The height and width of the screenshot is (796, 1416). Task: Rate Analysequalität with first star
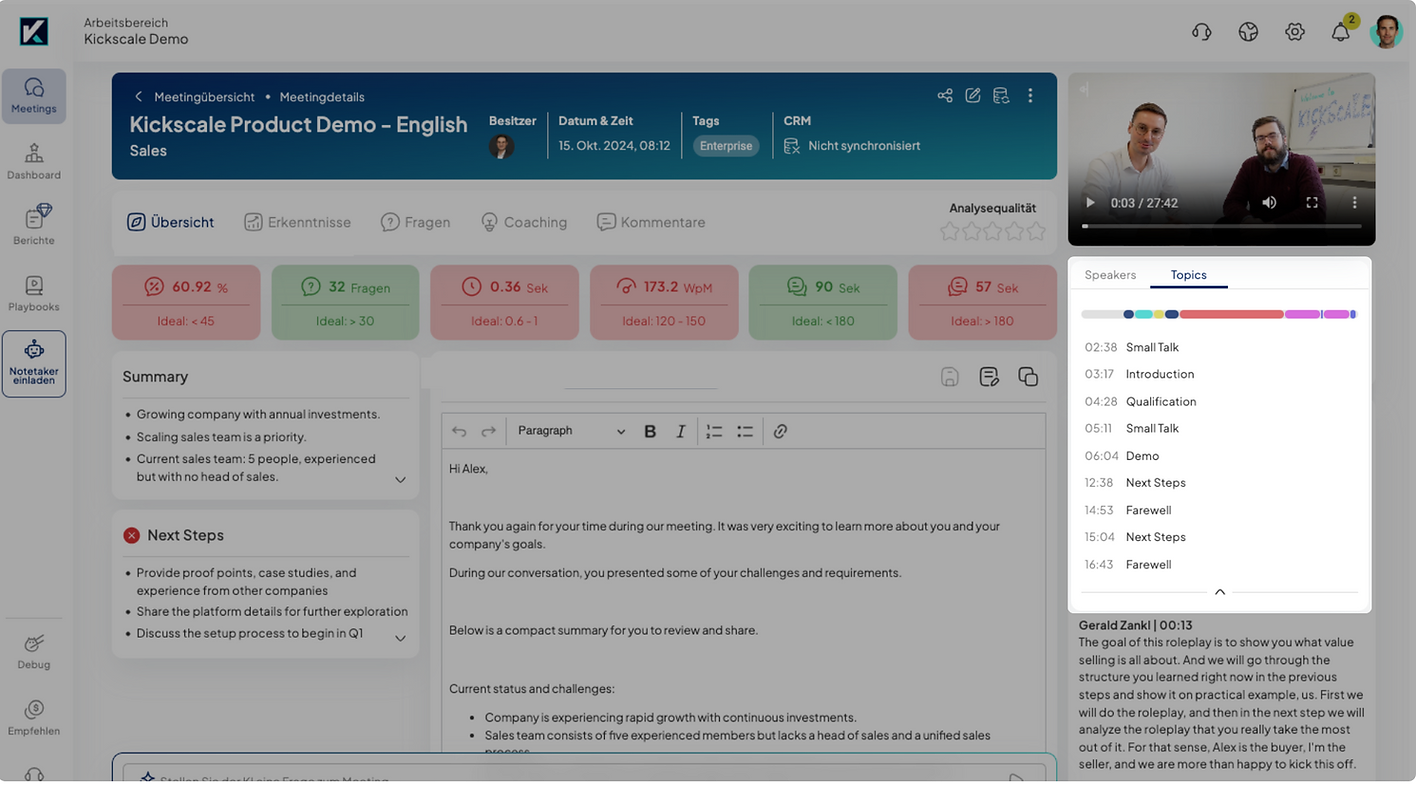(x=949, y=231)
